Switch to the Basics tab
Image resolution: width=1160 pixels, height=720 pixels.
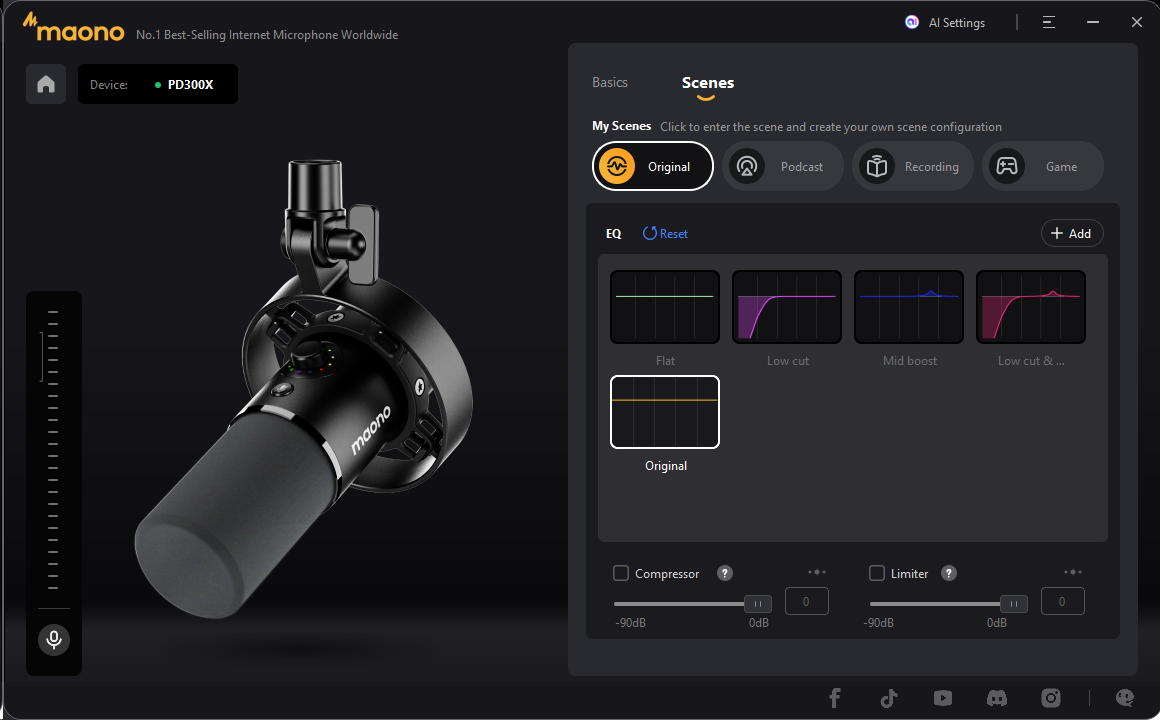(610, 83)
